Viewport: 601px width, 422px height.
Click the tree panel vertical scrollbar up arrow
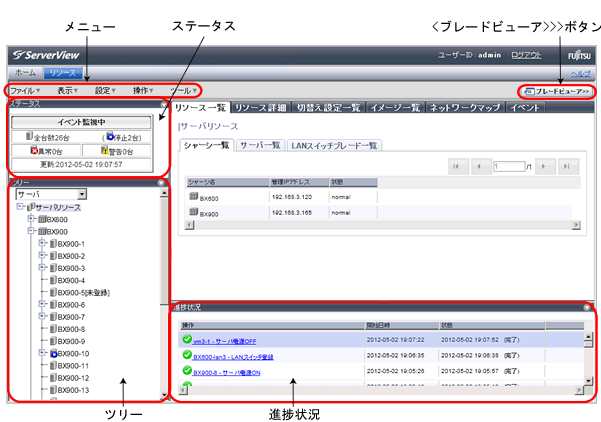point(164,193)
